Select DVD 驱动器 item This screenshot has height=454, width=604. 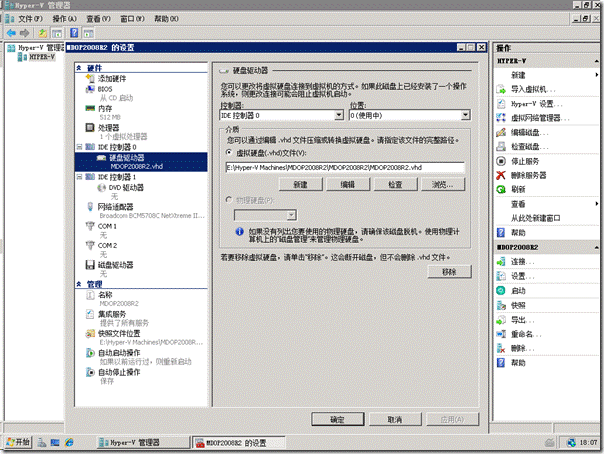126,188
